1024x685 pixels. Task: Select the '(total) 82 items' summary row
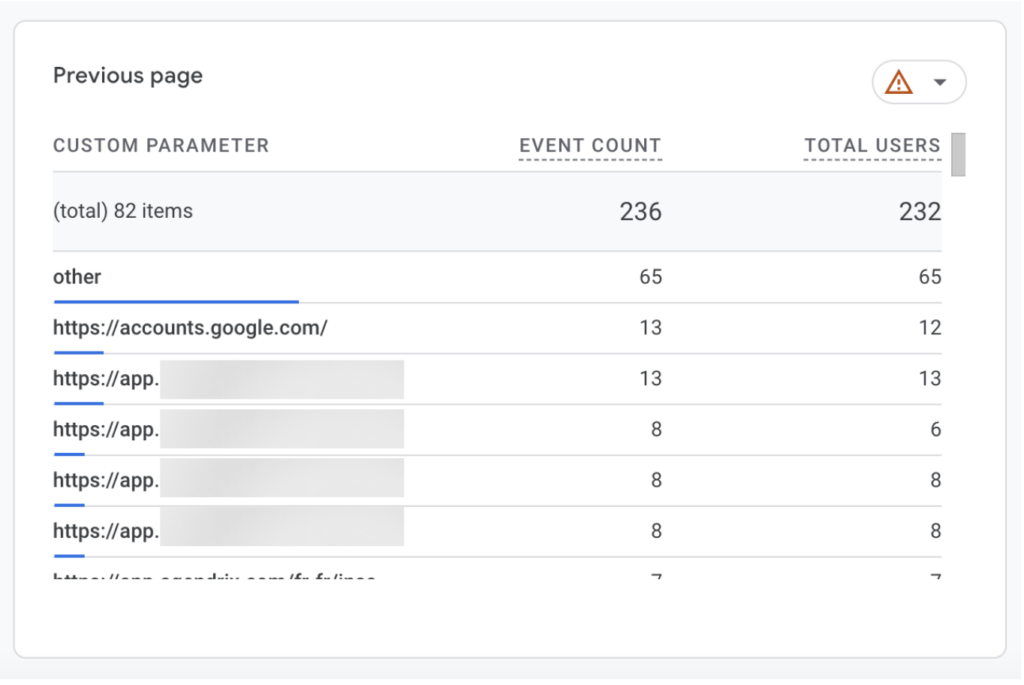point(123,212)
